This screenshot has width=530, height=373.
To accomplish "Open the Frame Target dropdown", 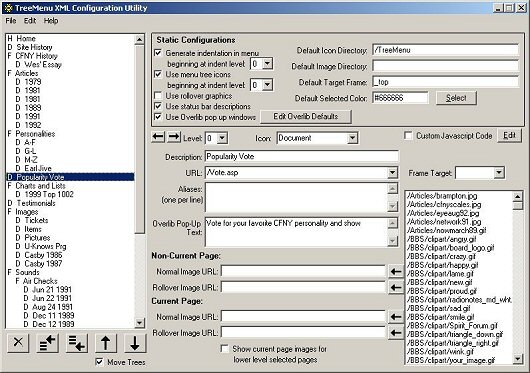I will (499, 173).
